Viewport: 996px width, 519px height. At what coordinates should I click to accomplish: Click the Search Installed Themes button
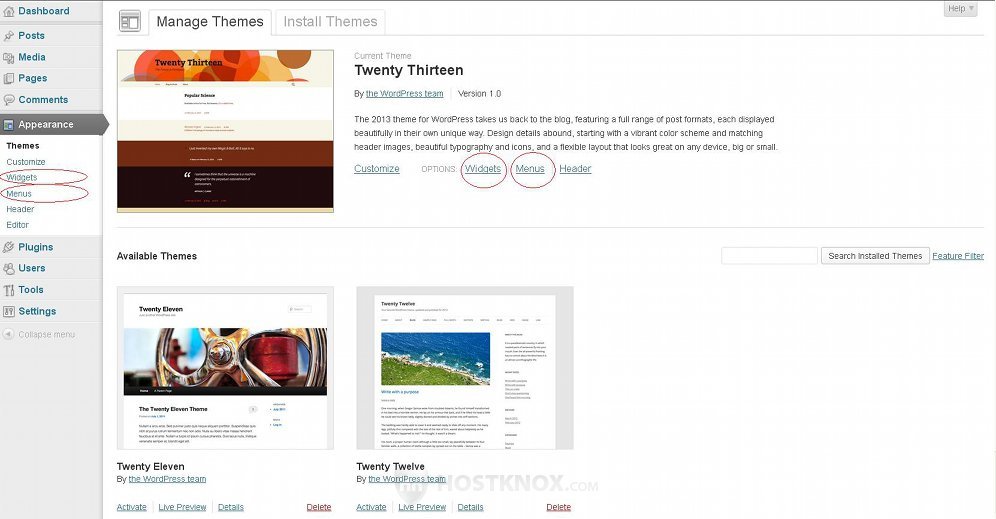pos(875,255)
